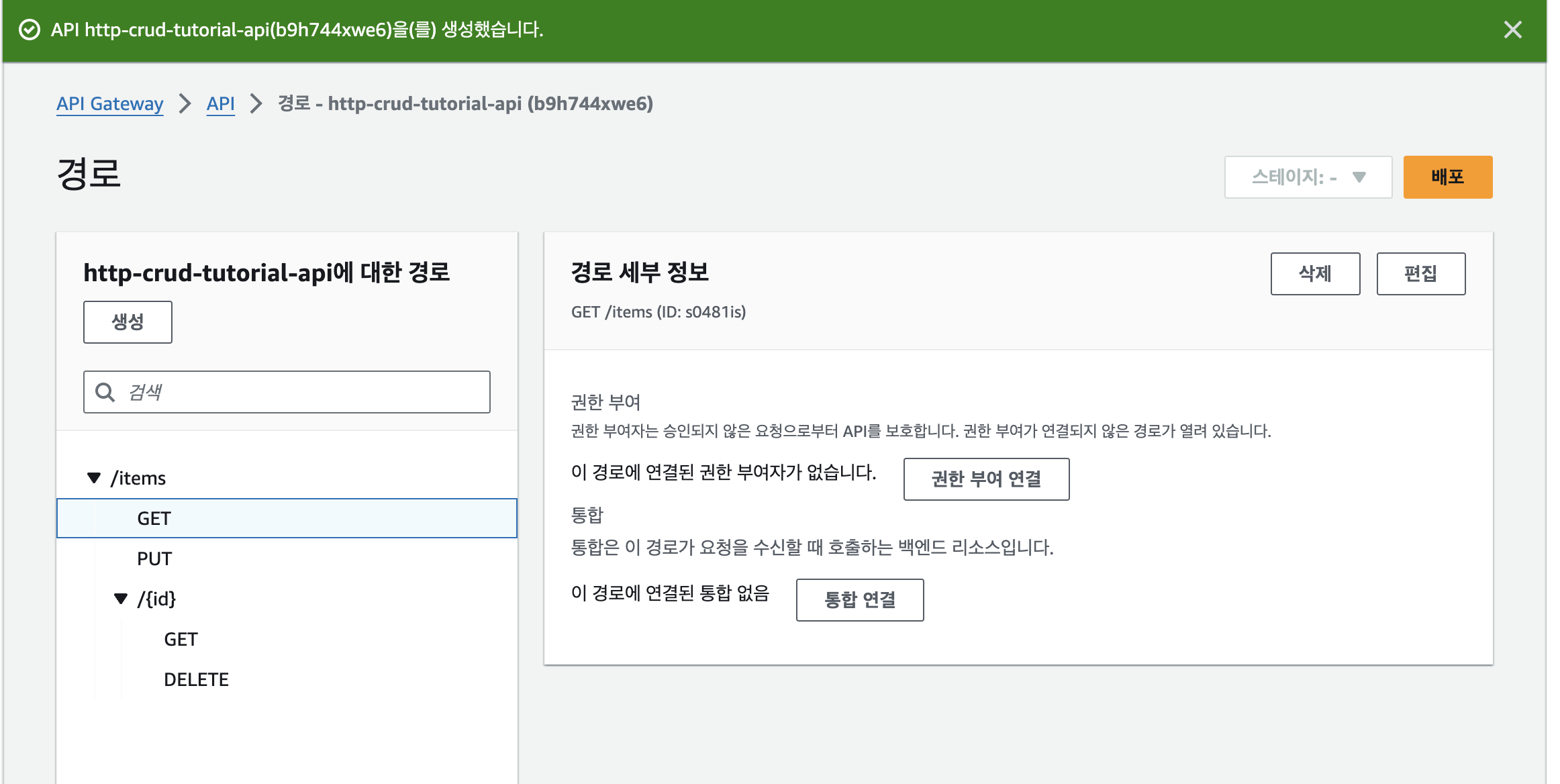This screenshot has width=1560, height=784.
Task: Select the DELETE method under /{id}
Action: coord(196,679)
